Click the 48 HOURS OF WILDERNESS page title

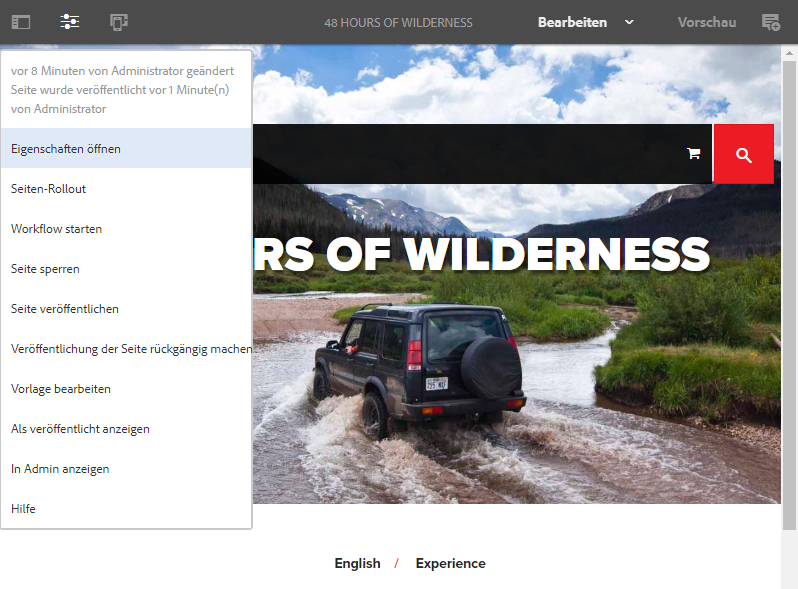[398, 23]
